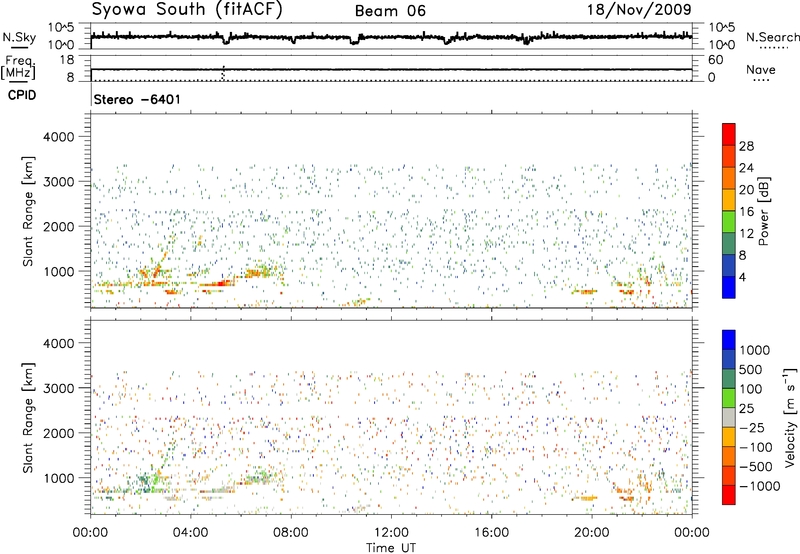Click the '4' tick on Power colorbar
The width and height of the screenshot is (800, 554).
coord(742,278)
